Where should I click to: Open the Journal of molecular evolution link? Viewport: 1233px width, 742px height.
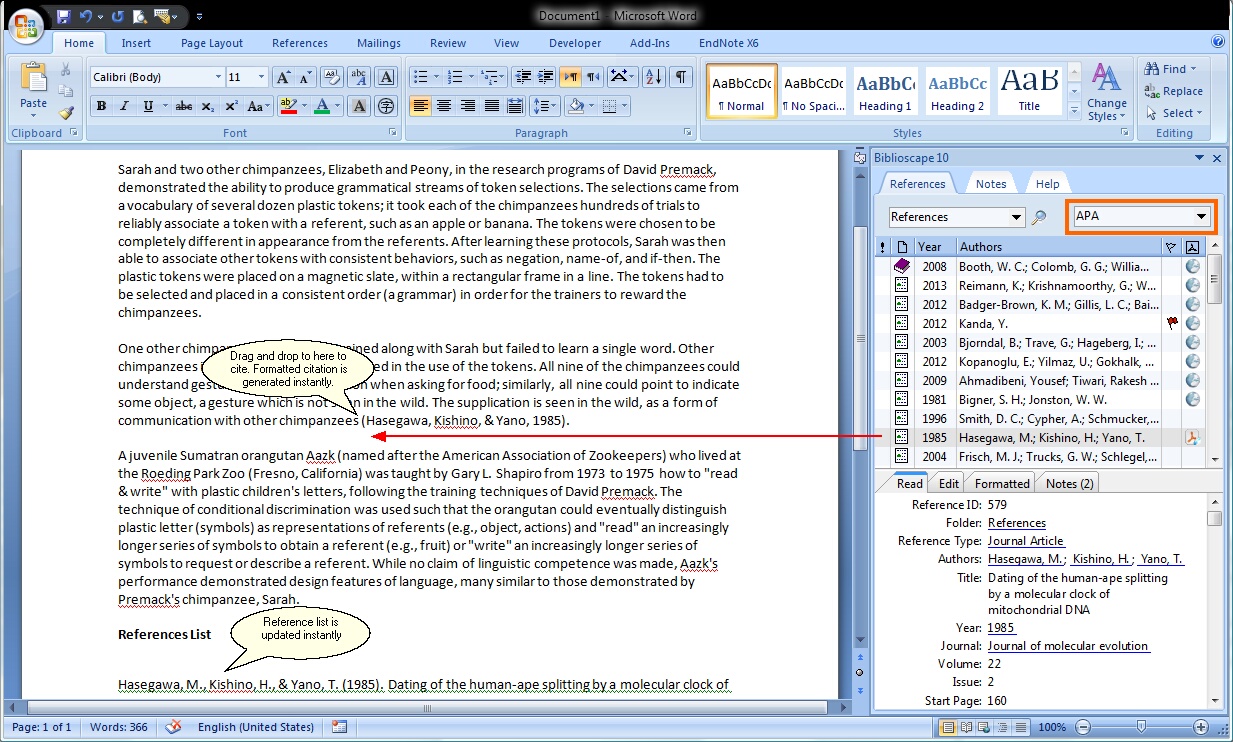coord(1069,646)
